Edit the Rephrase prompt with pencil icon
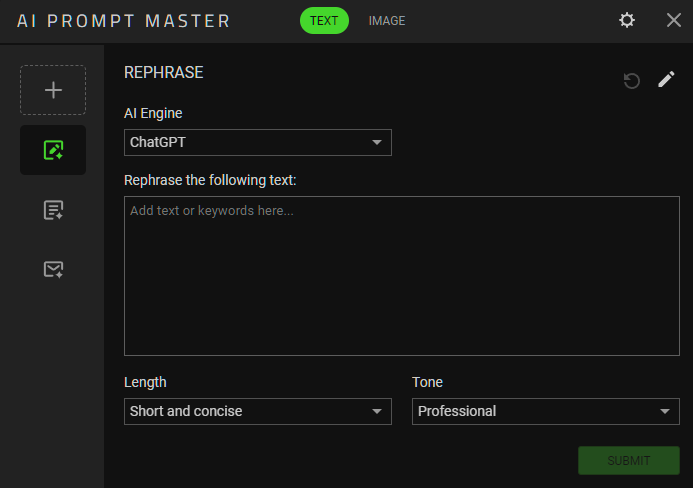 click(666, 80)
